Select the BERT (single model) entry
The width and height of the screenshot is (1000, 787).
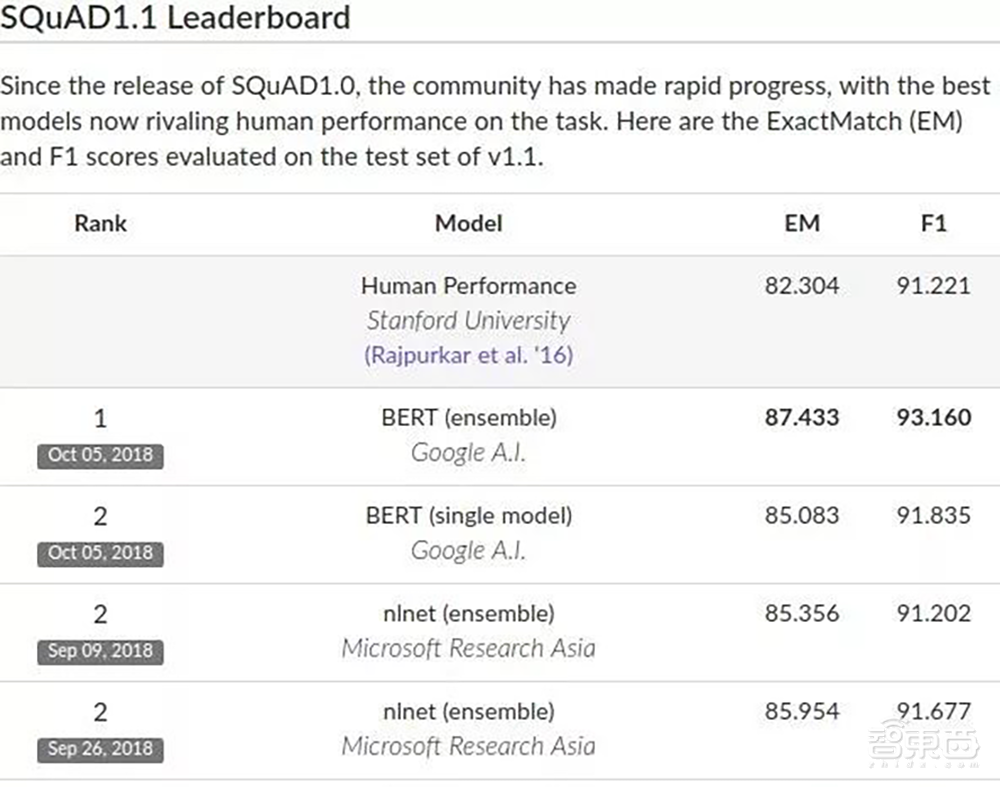[469, 515]
